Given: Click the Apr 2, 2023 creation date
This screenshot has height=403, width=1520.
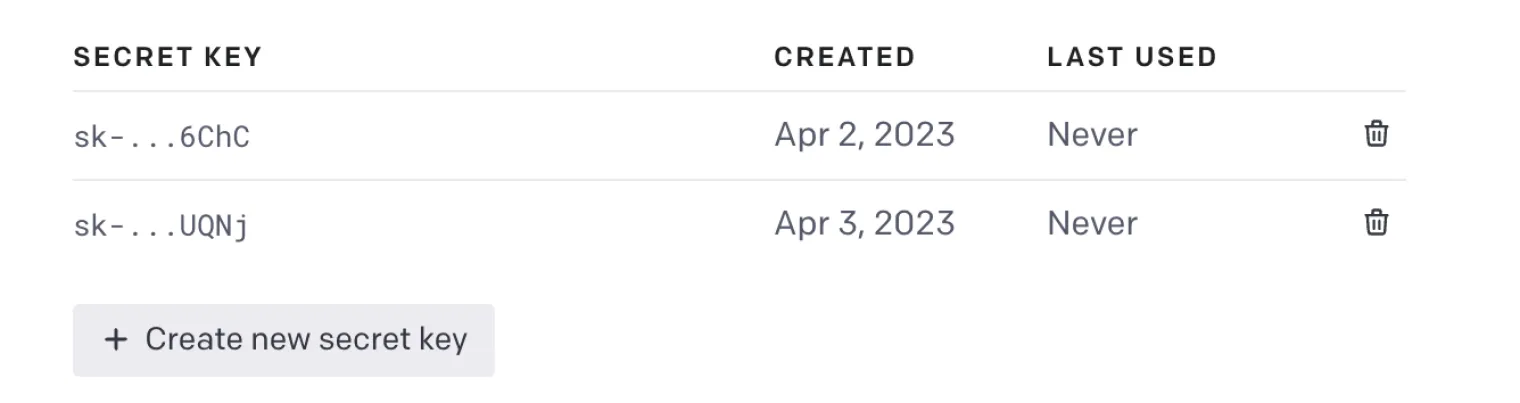Looking at the screenshot, I should (864, 135).
